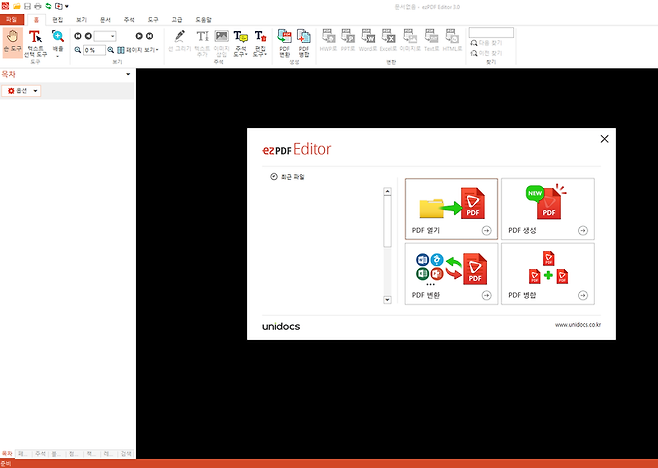Switch to the 도움말 ribbon tab
This screenshot has width=658, height=468.
[205, 19]
